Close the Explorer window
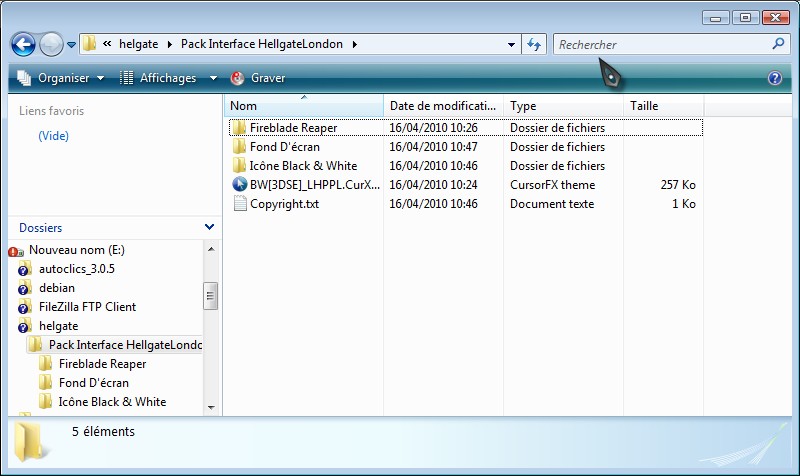The height and width of the screenshot is (476, 800). [776, 18]
